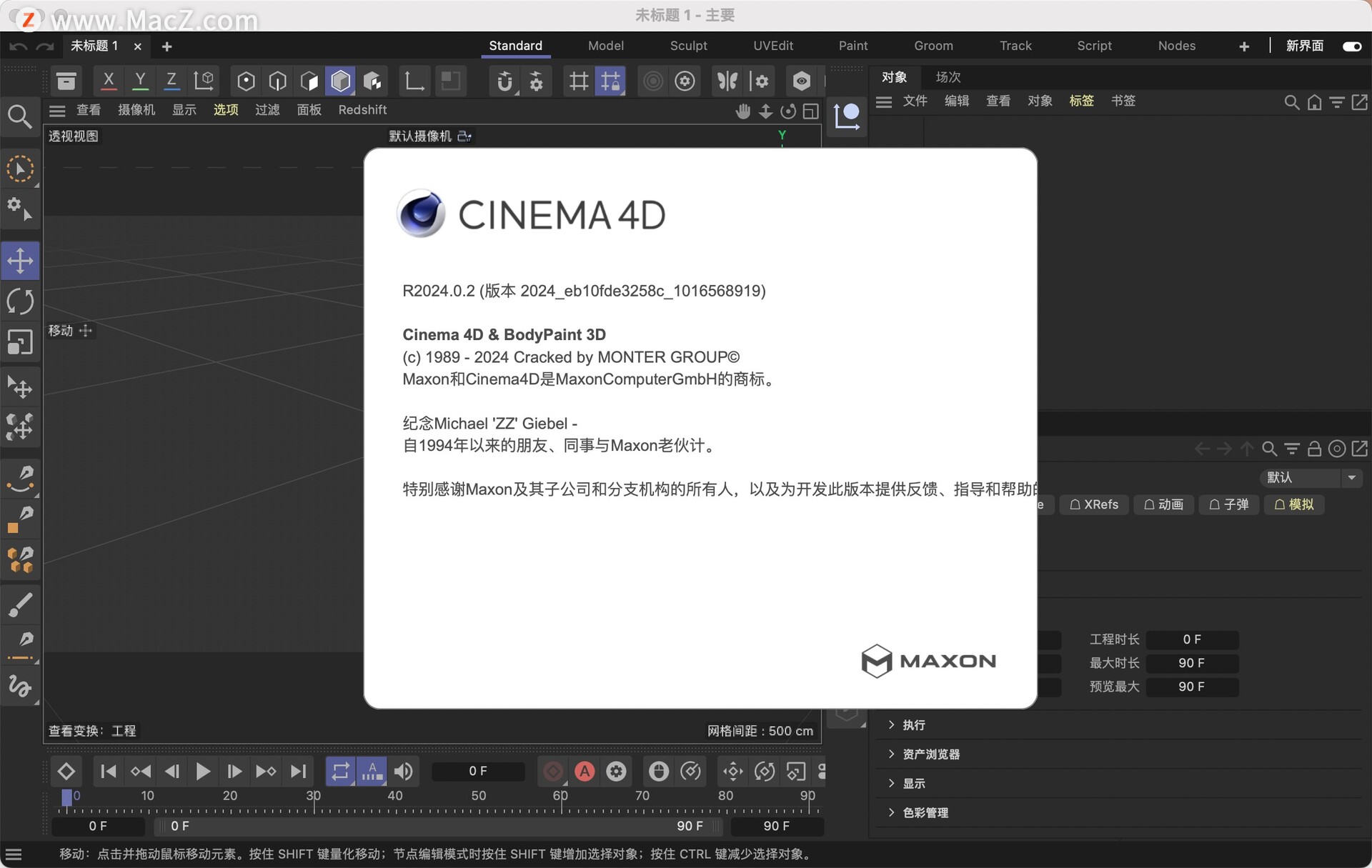The image size is (1372, 868).
Task: Click the search magnifier icon at top left
Action: [19, 116]
